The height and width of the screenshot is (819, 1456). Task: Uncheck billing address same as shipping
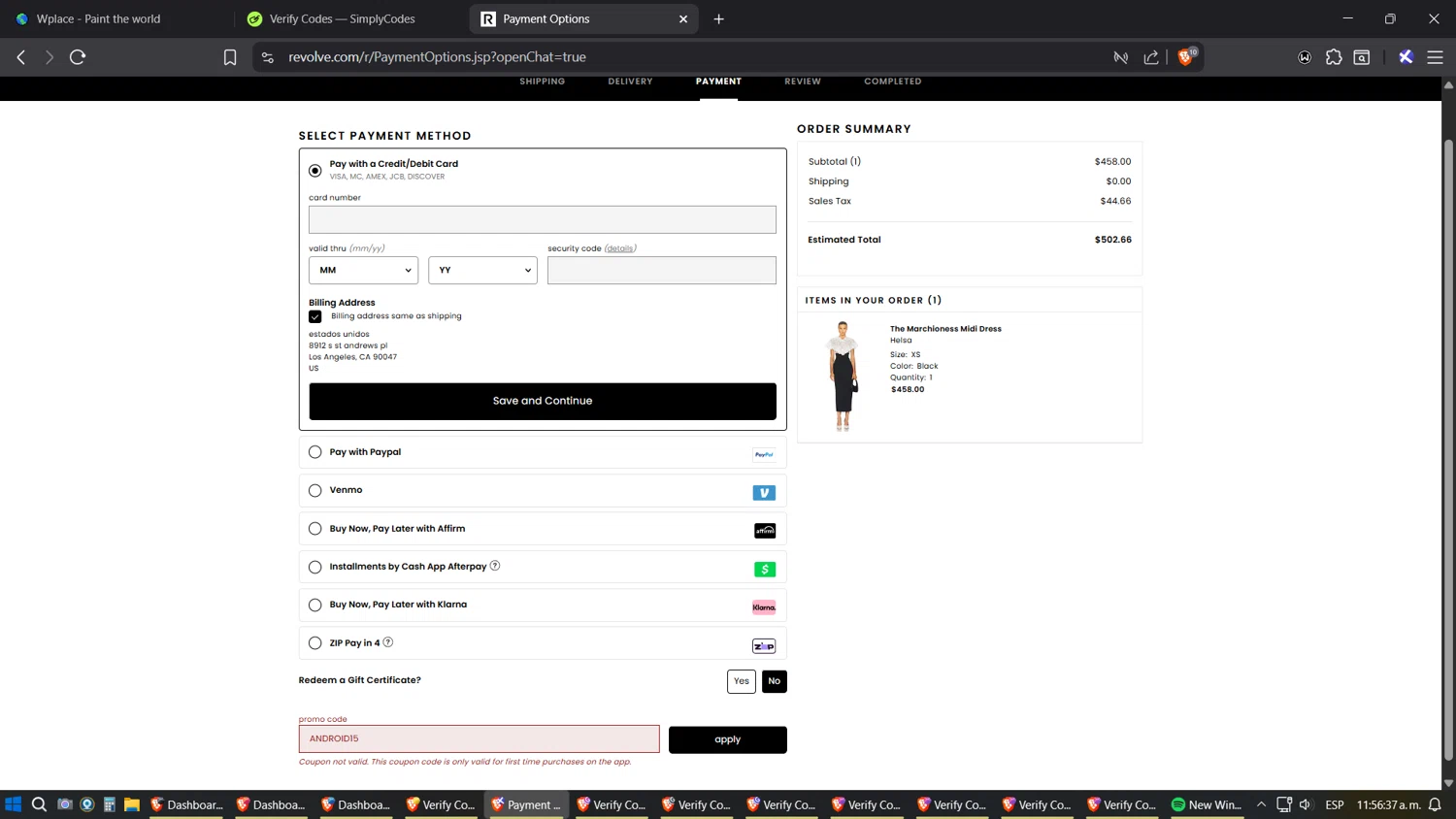[315, 316]
